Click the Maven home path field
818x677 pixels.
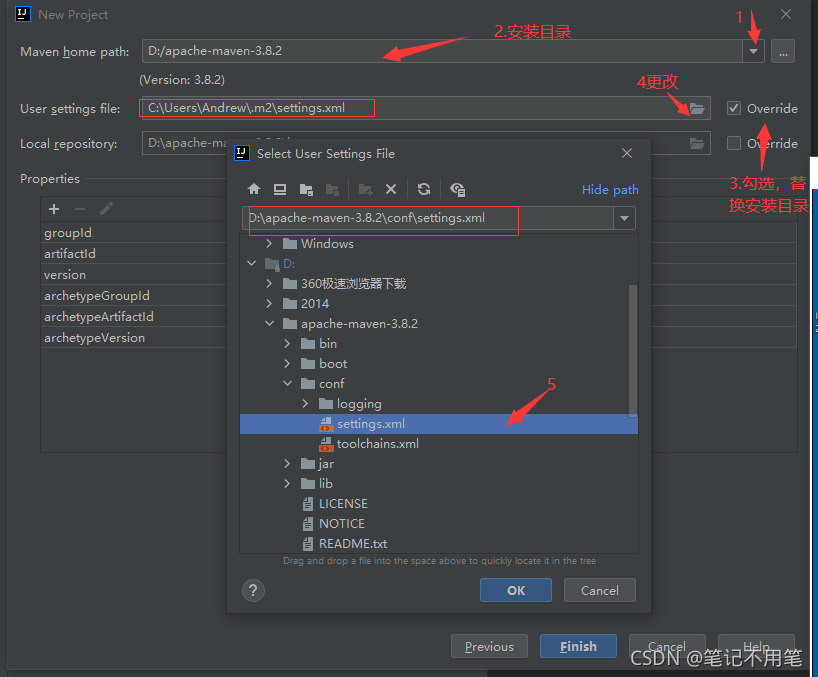pos(442,51)
